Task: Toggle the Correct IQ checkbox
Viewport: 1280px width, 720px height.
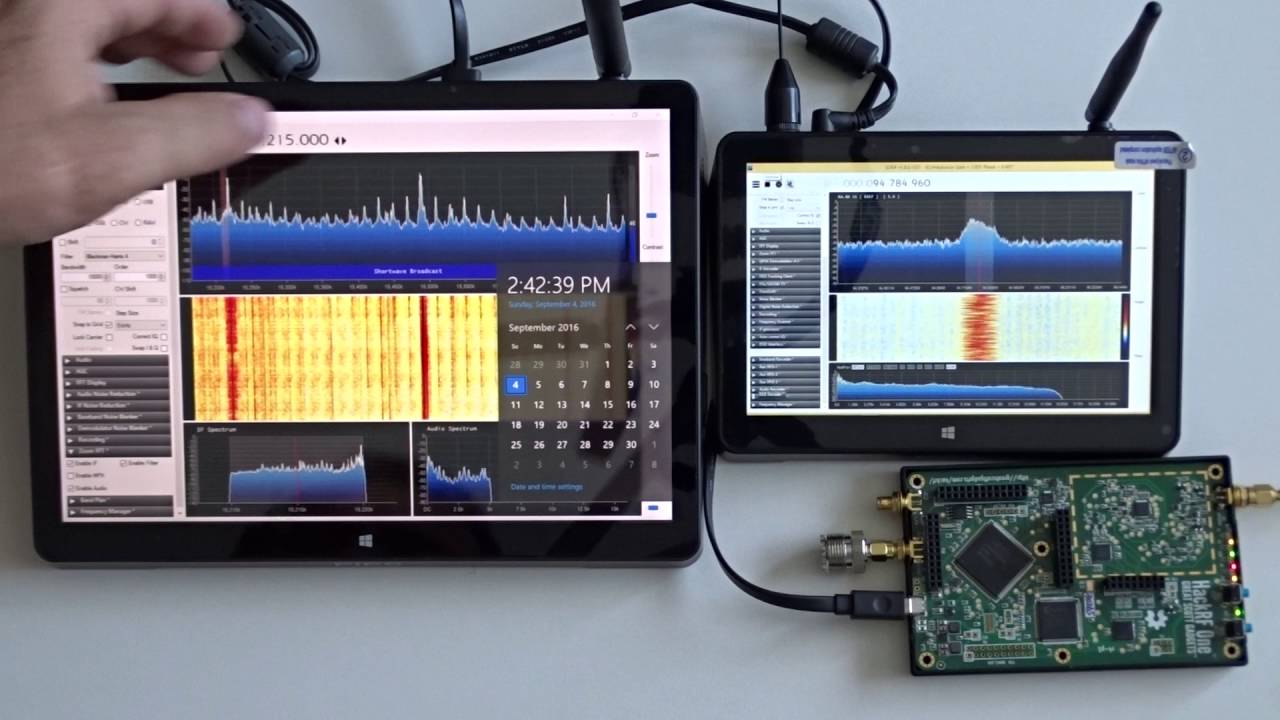Action: (164, 336)
